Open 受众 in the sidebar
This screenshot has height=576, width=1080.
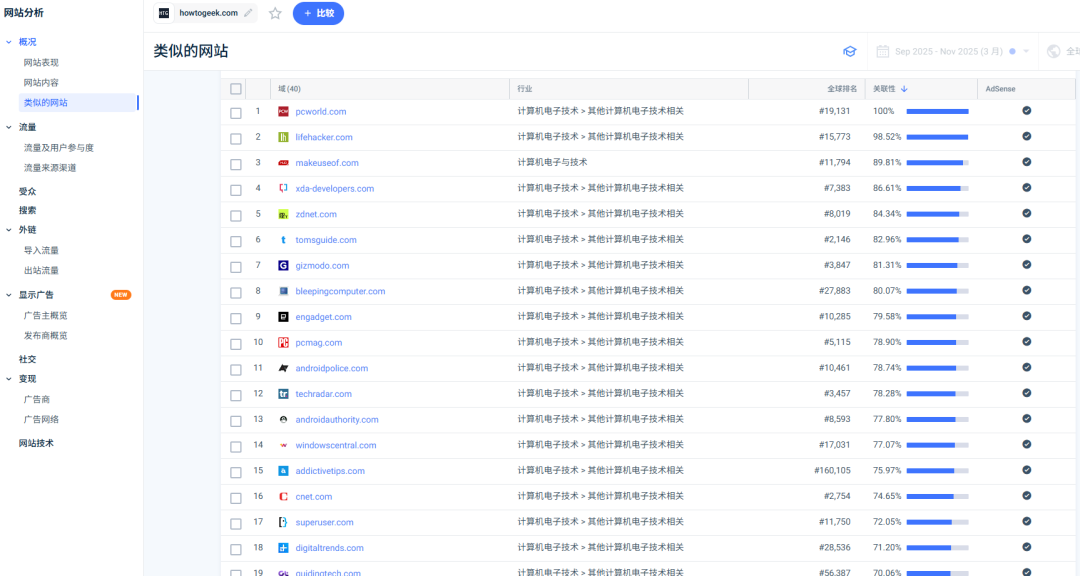coord(28,192)
